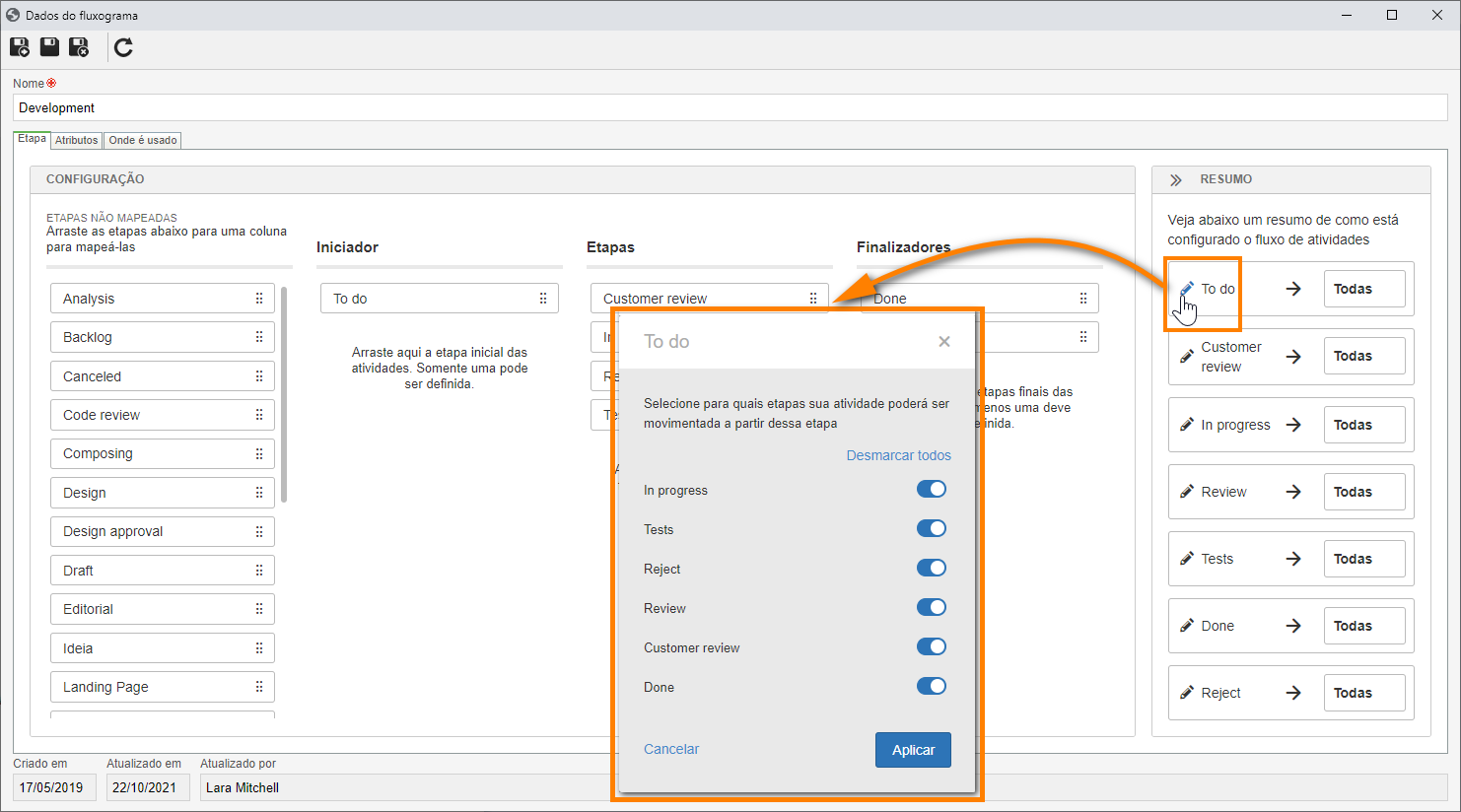
Task: Open the Onde é usado tab
Action: click(143, 140)
